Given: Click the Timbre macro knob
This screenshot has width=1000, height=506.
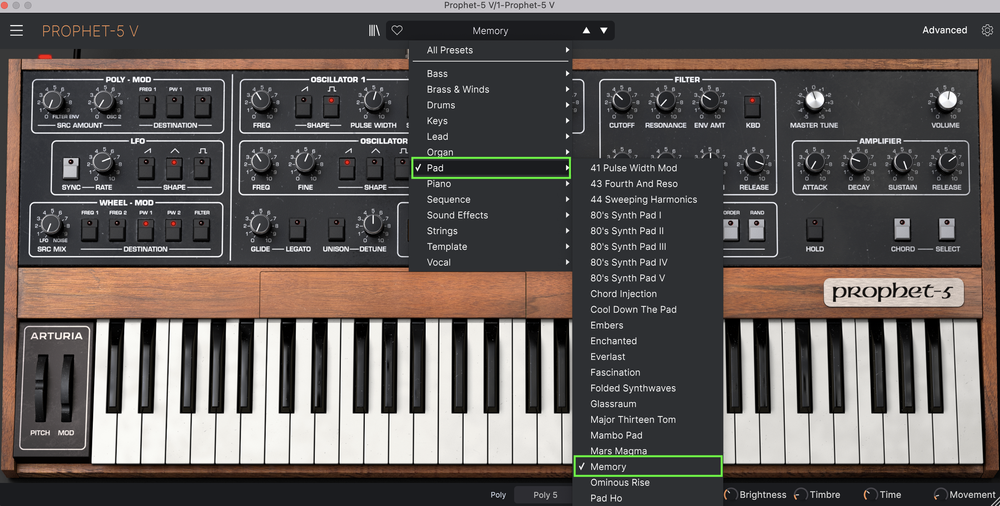Looking at the screenshot, I should click(x=800, y=495).
